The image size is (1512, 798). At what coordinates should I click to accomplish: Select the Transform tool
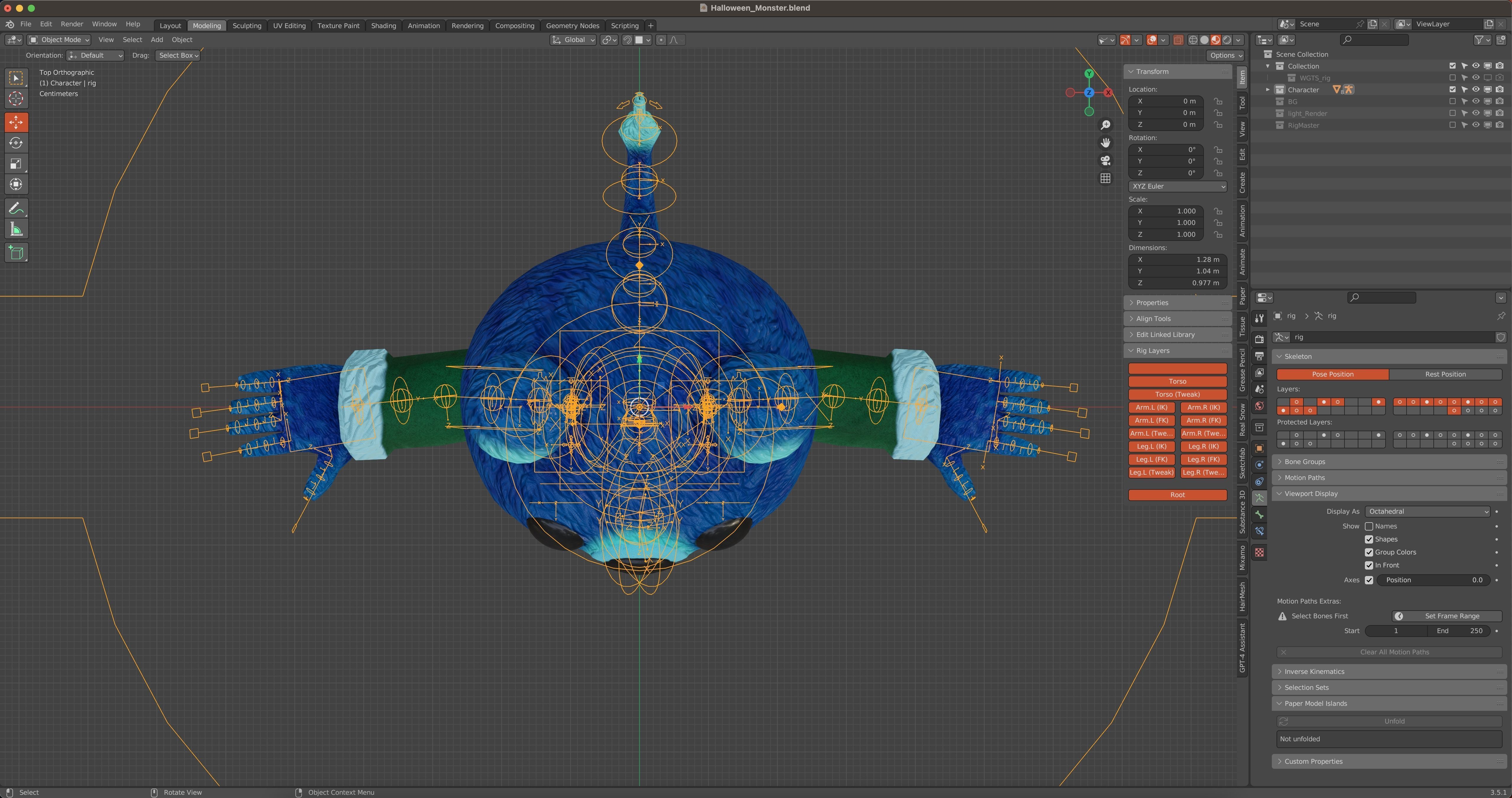point(16,184)
